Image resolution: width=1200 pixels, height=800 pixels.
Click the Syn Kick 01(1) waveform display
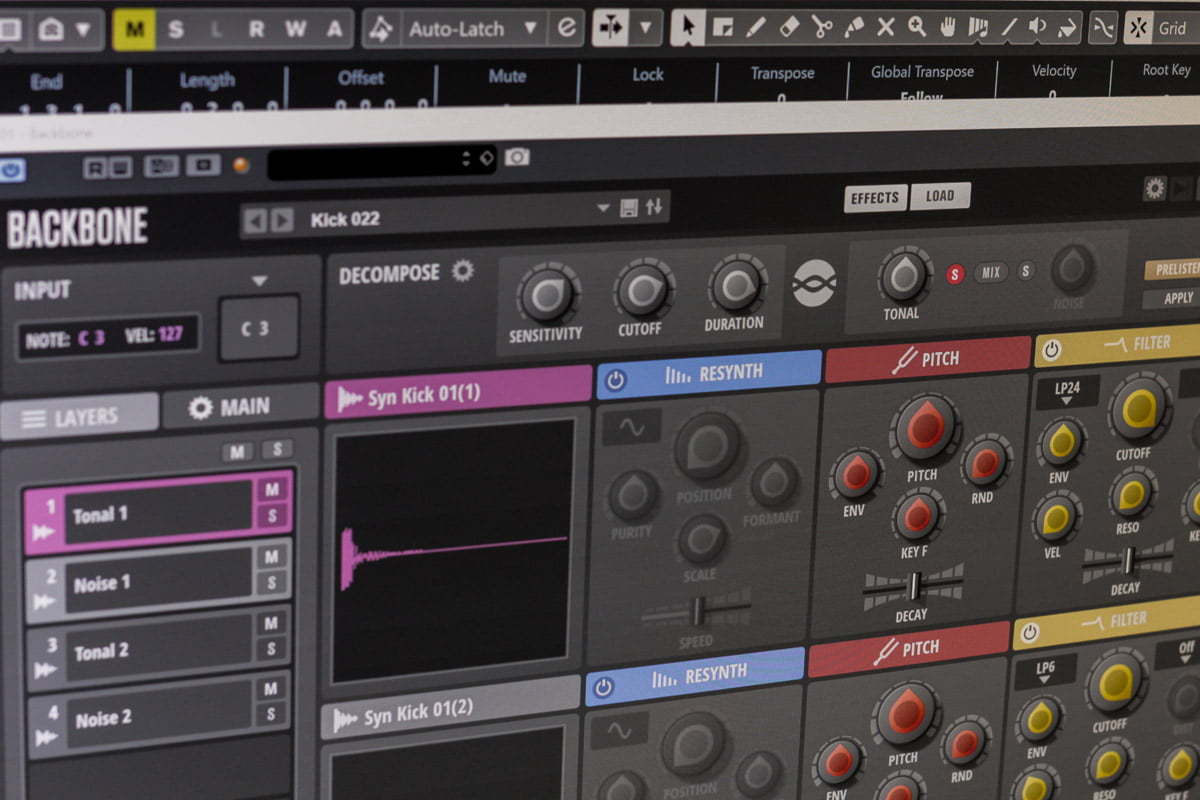[453, 550]
